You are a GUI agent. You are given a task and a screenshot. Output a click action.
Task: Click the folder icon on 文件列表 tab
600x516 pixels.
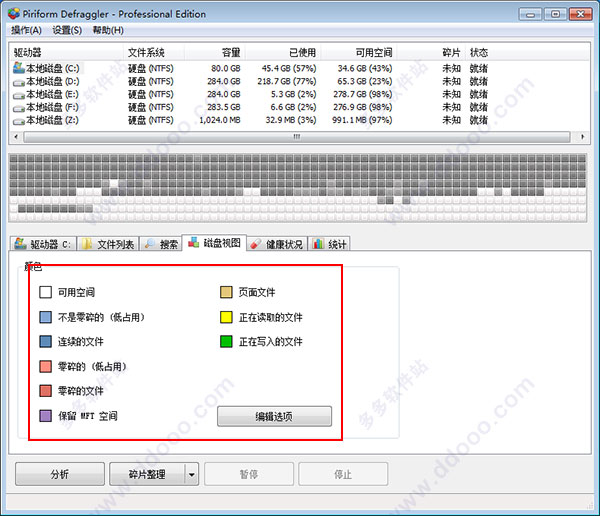(x=87, y=244)
